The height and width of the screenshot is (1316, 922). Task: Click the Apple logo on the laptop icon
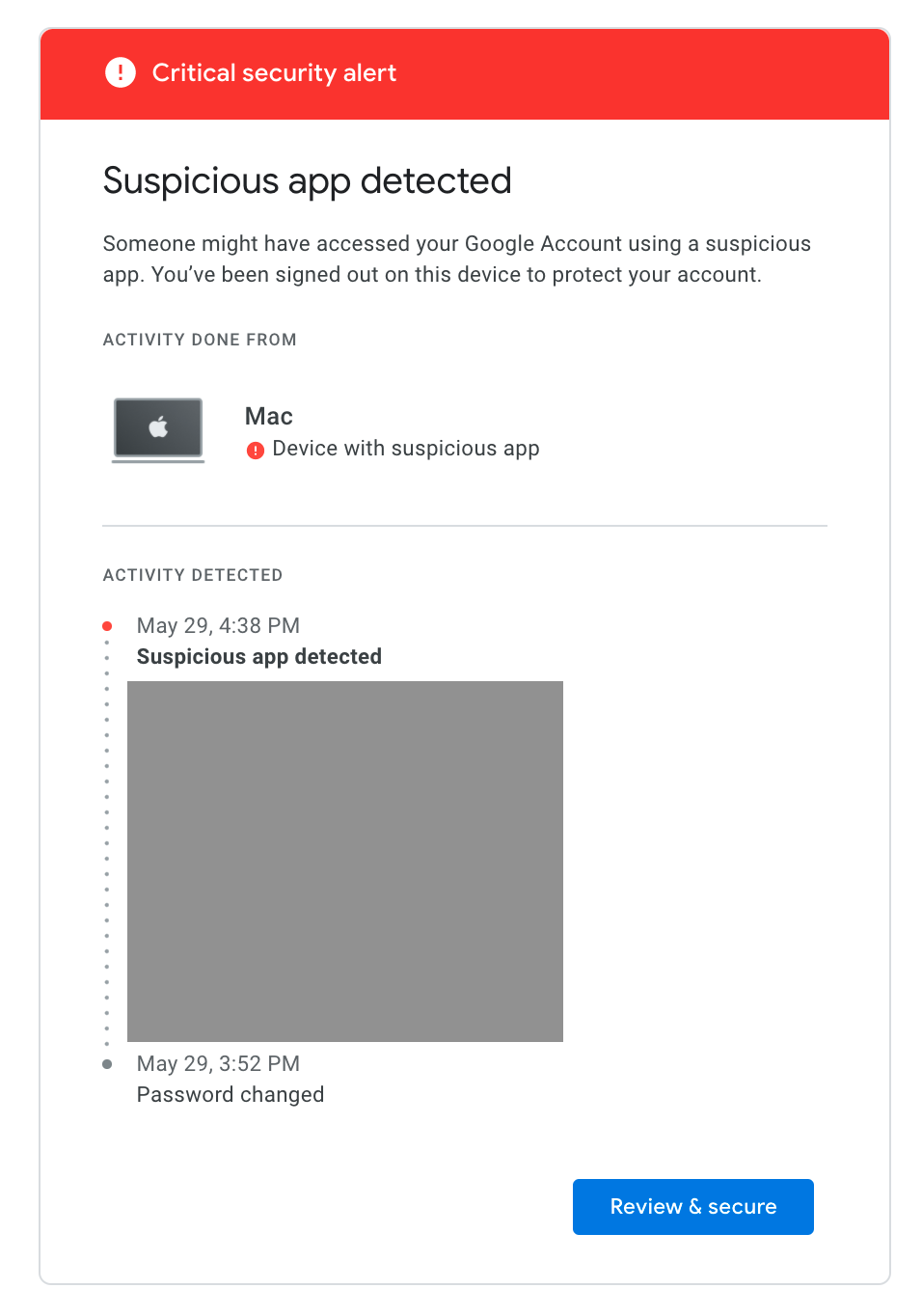tap(157, 425)
